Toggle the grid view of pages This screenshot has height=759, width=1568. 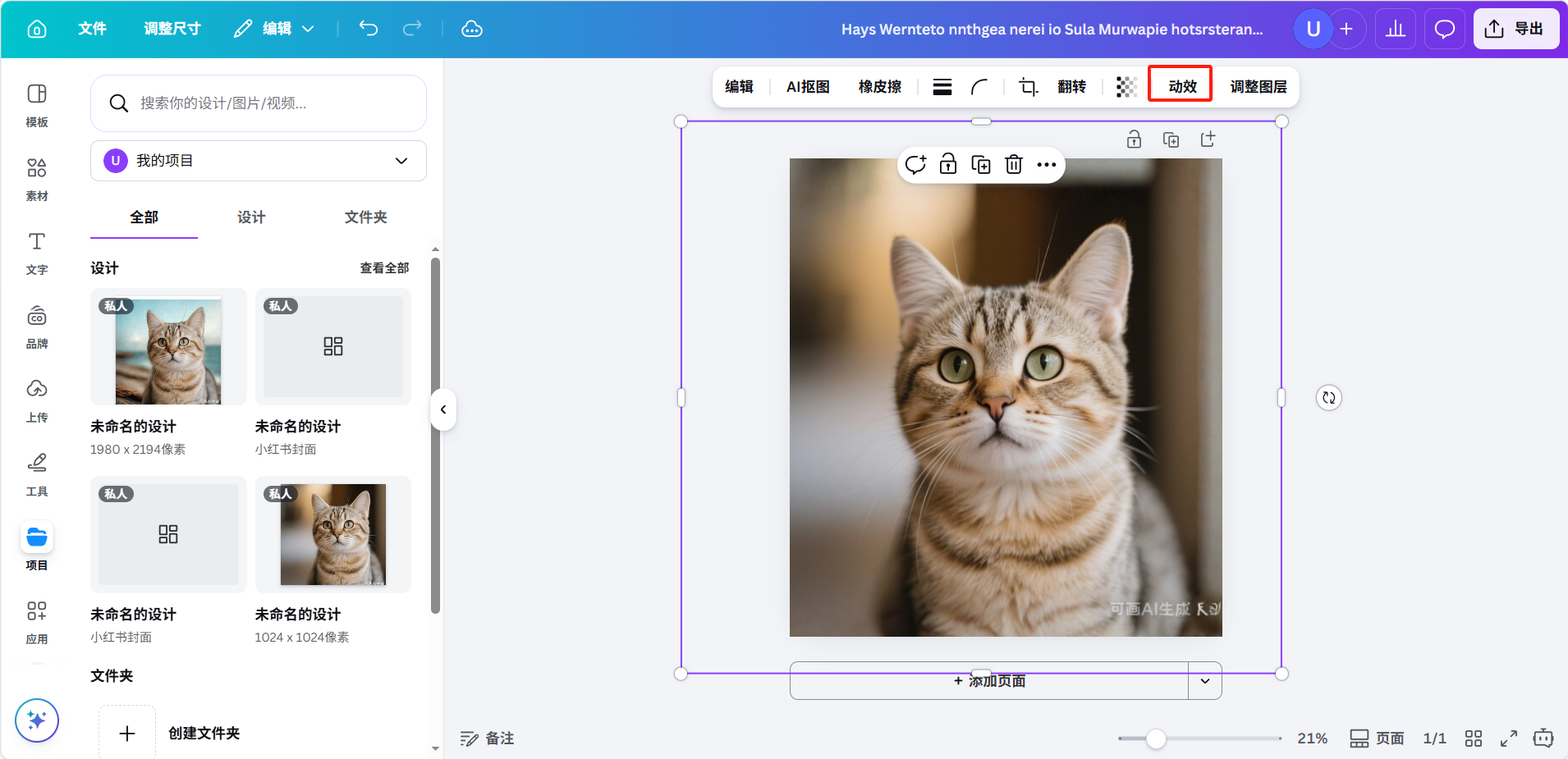1474,738
